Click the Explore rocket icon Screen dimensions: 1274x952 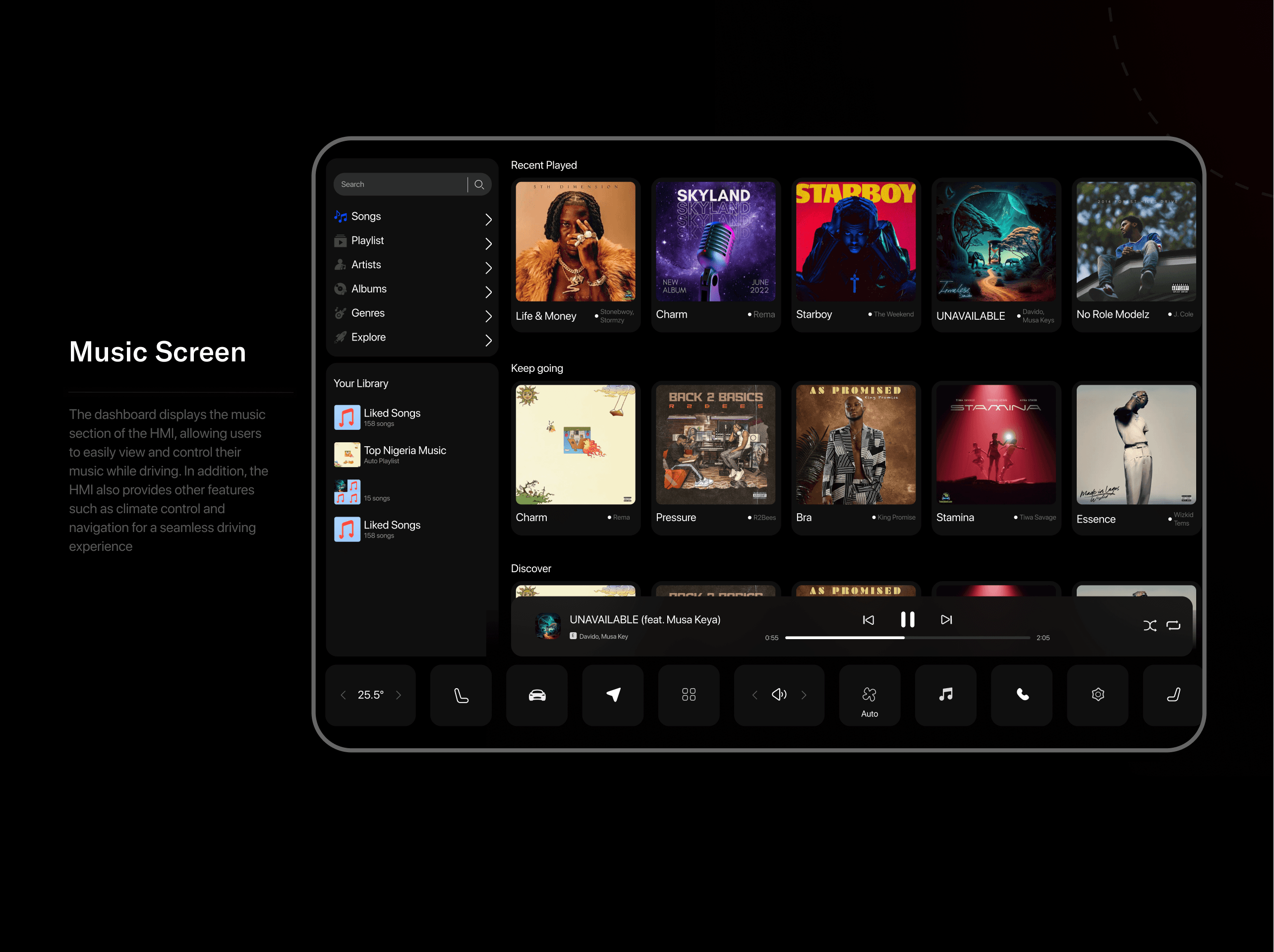(341, 338)
